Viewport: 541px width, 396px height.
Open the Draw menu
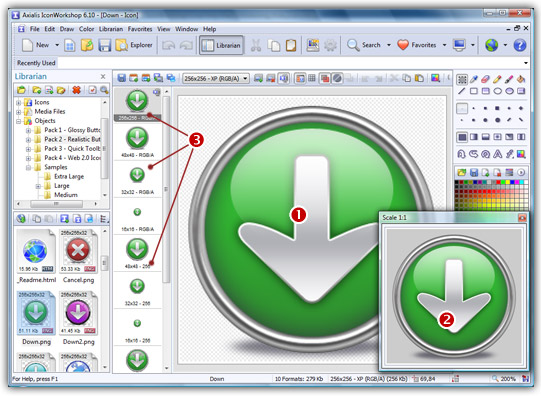pos(67,29)
